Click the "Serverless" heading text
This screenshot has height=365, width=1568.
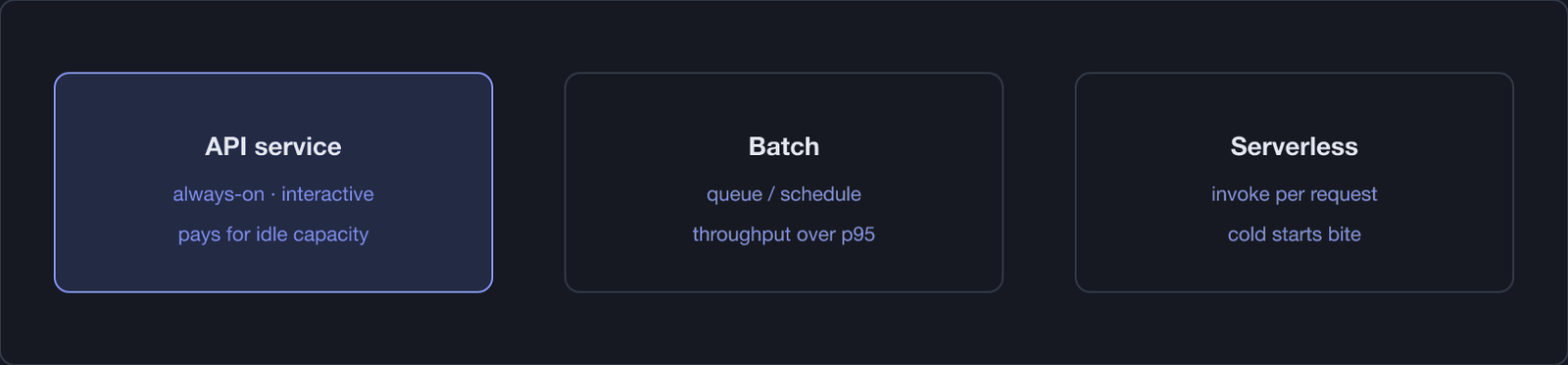tap(1295, 146)
